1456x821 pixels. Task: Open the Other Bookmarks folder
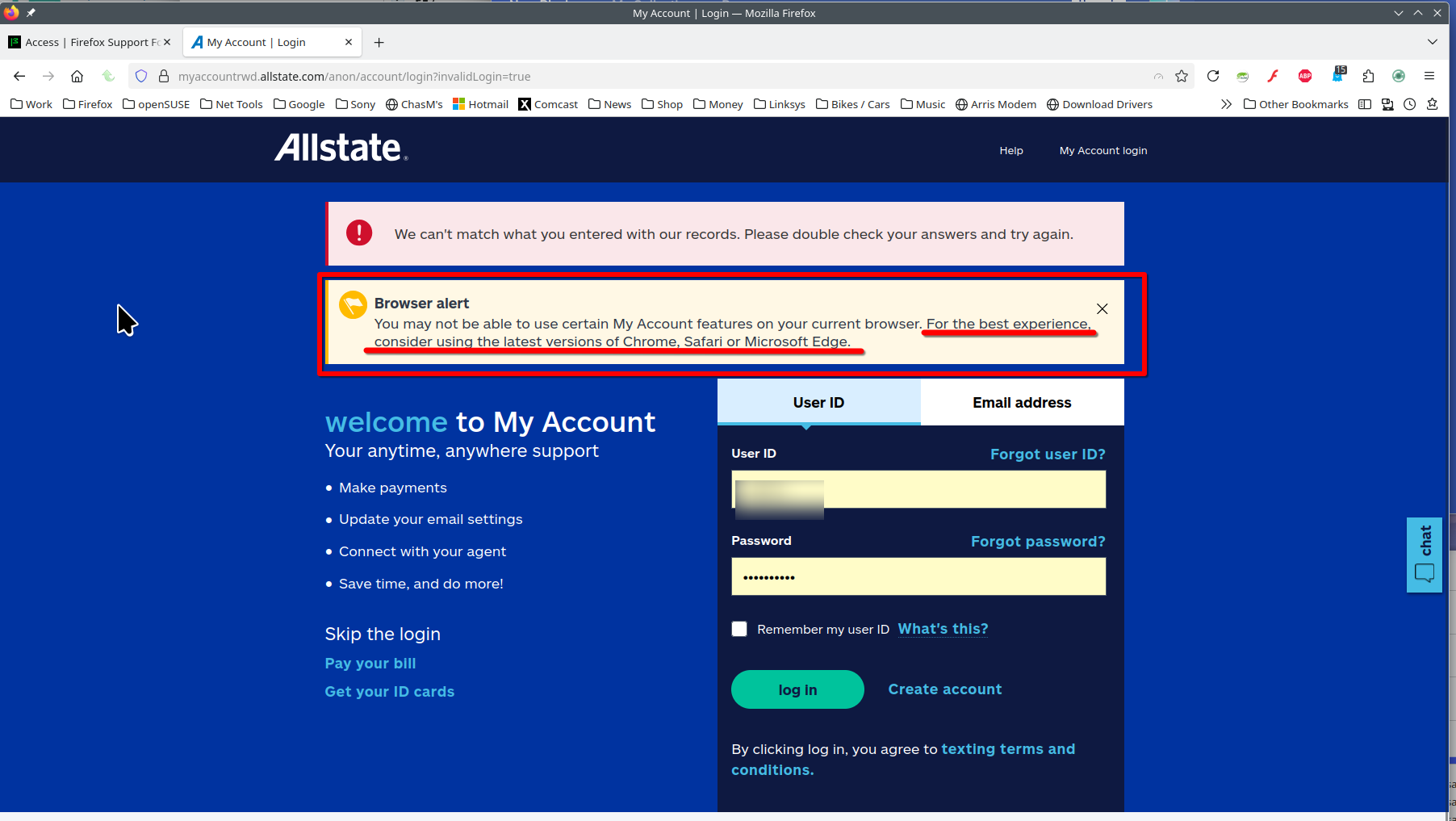pos(1296,104)
